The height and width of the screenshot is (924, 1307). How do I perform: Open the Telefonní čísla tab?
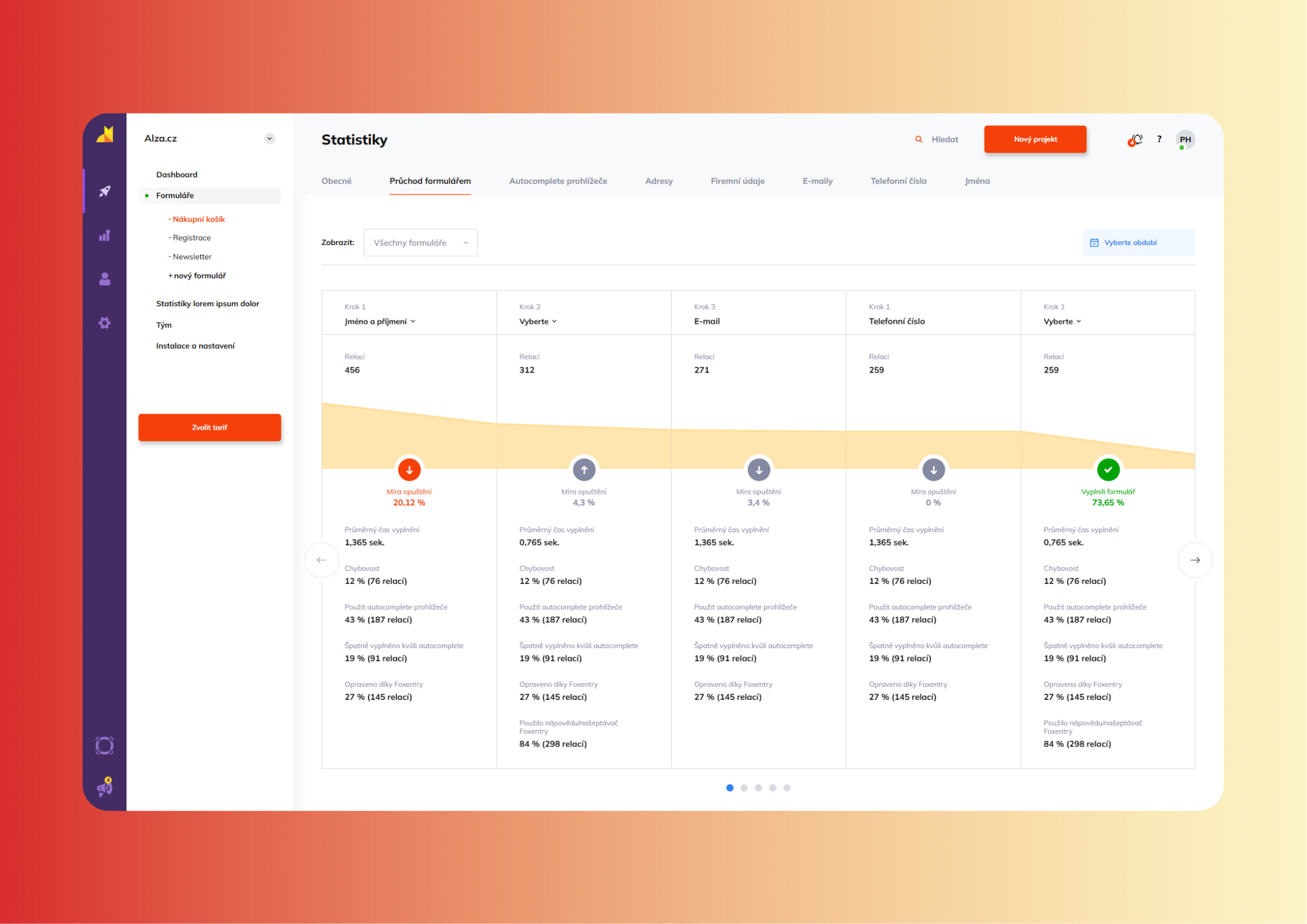coord(898,181)
